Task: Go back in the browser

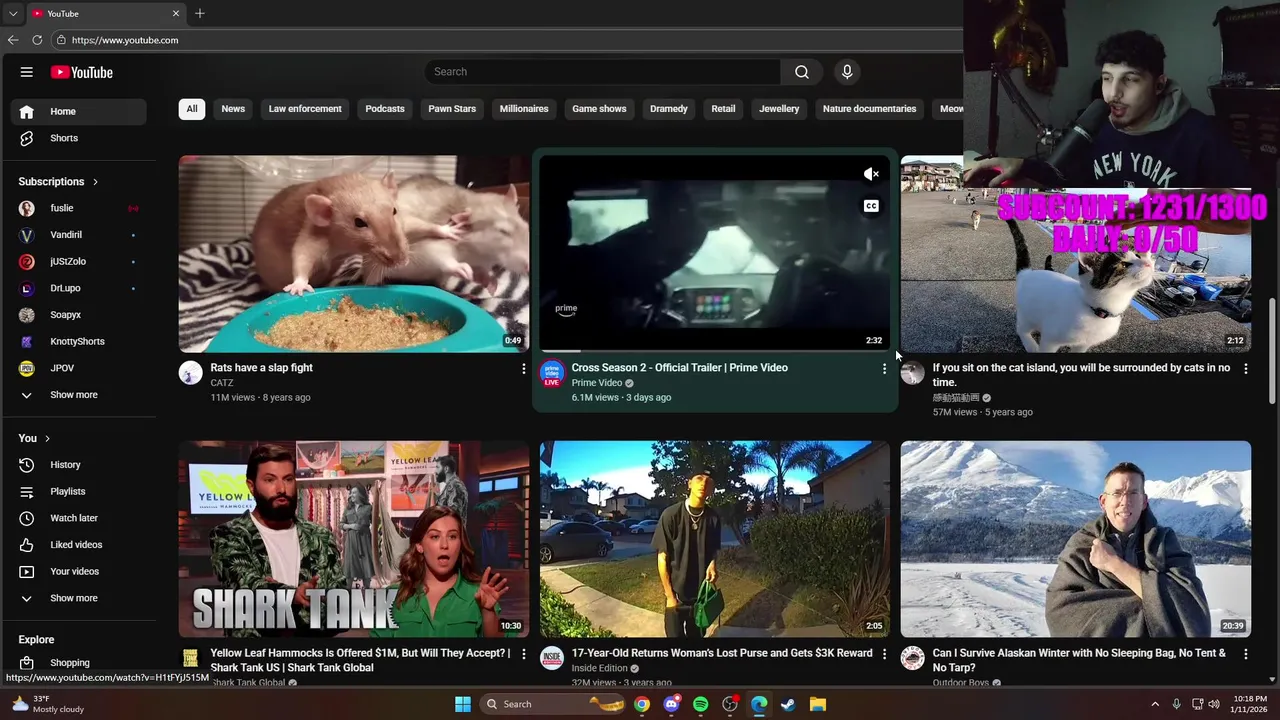Action: 13,40
